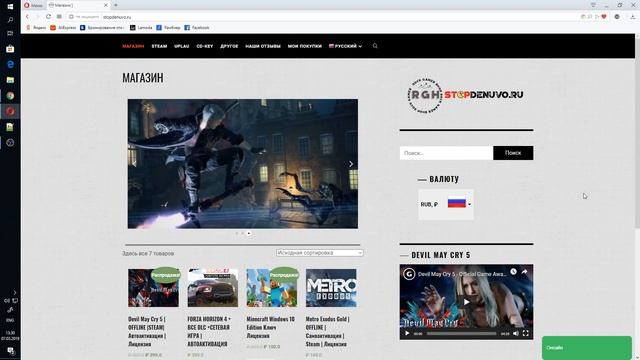The height and width of the screenshot is (360, 640).
Task: Open the green Онлайн chat widget
Action: pyautogui.click(x=587, y=348)
